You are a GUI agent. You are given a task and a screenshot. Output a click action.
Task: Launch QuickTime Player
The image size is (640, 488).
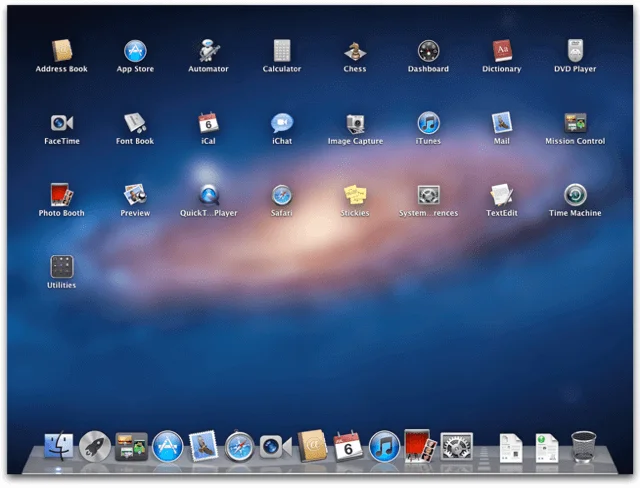tap(208, 194)
